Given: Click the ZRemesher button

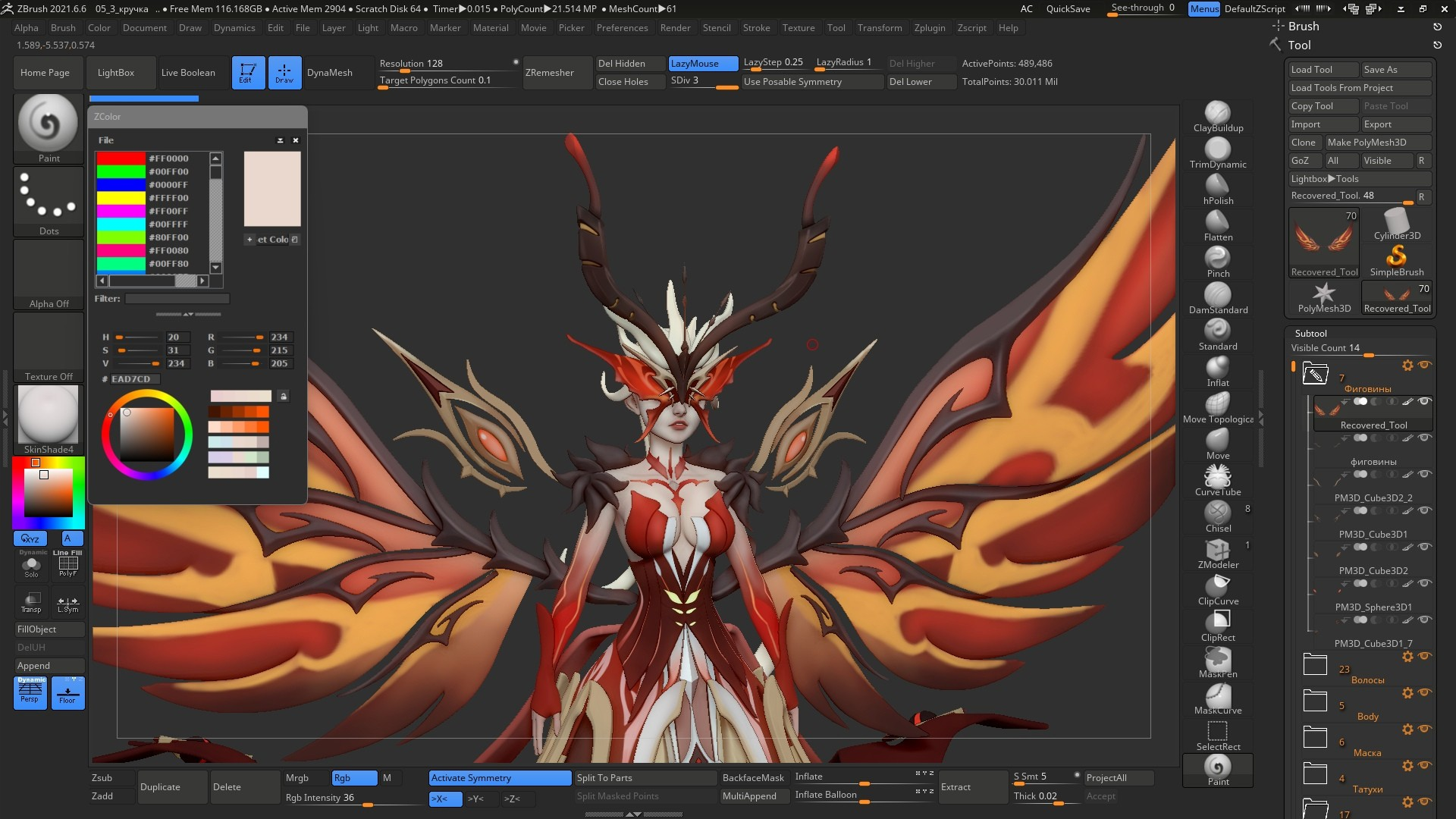Looking at the screenshot, I should tap(550, 73).
